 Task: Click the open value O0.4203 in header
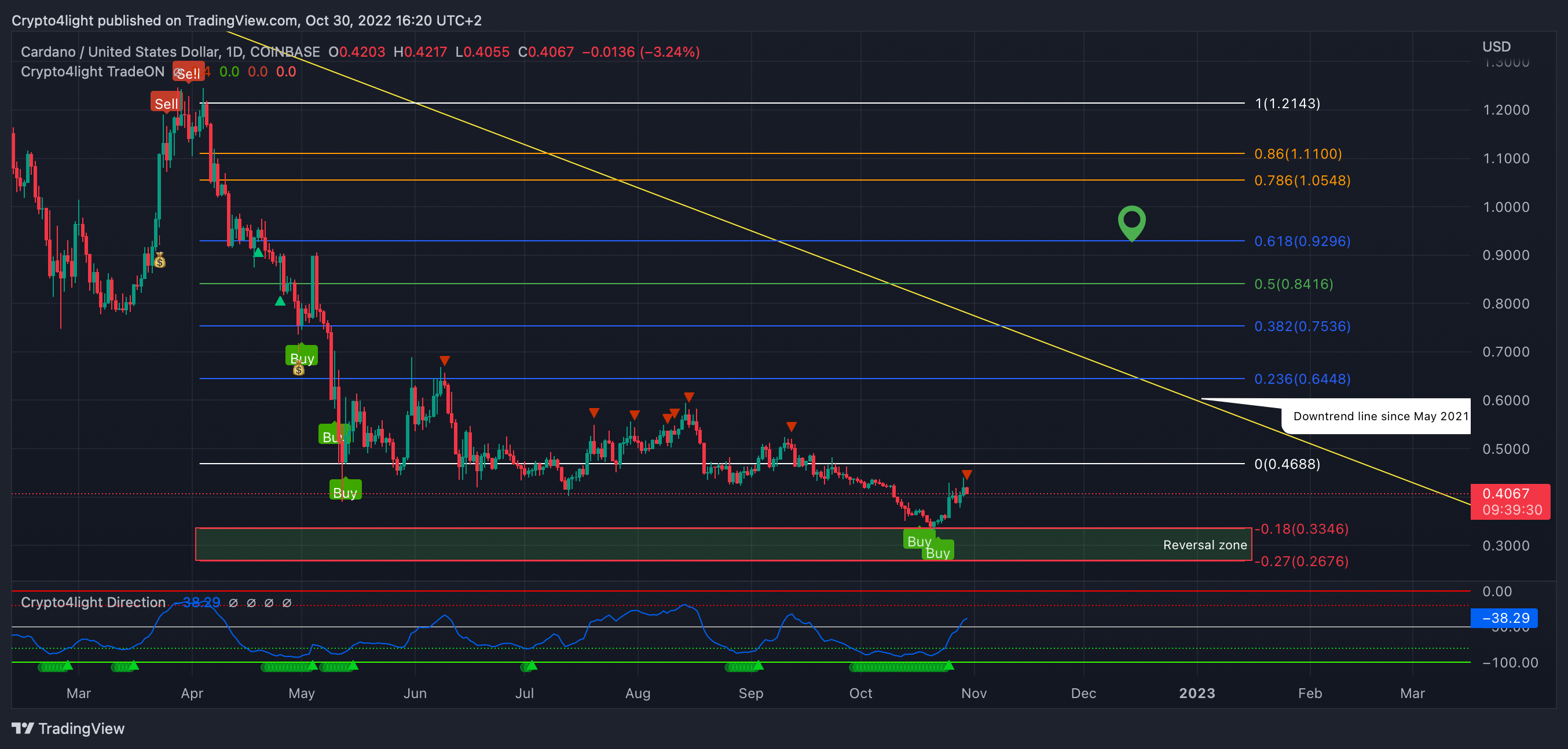(357, 52)
